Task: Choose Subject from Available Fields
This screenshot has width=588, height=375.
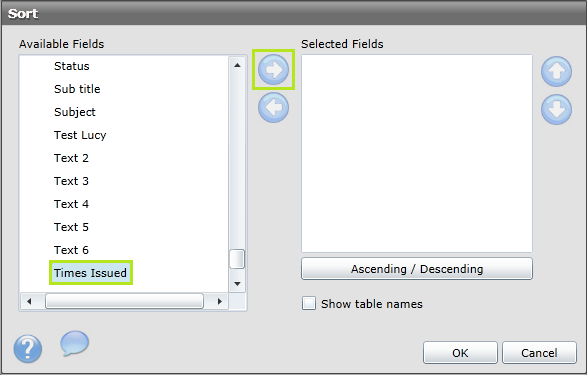Action: pos(75,112)
